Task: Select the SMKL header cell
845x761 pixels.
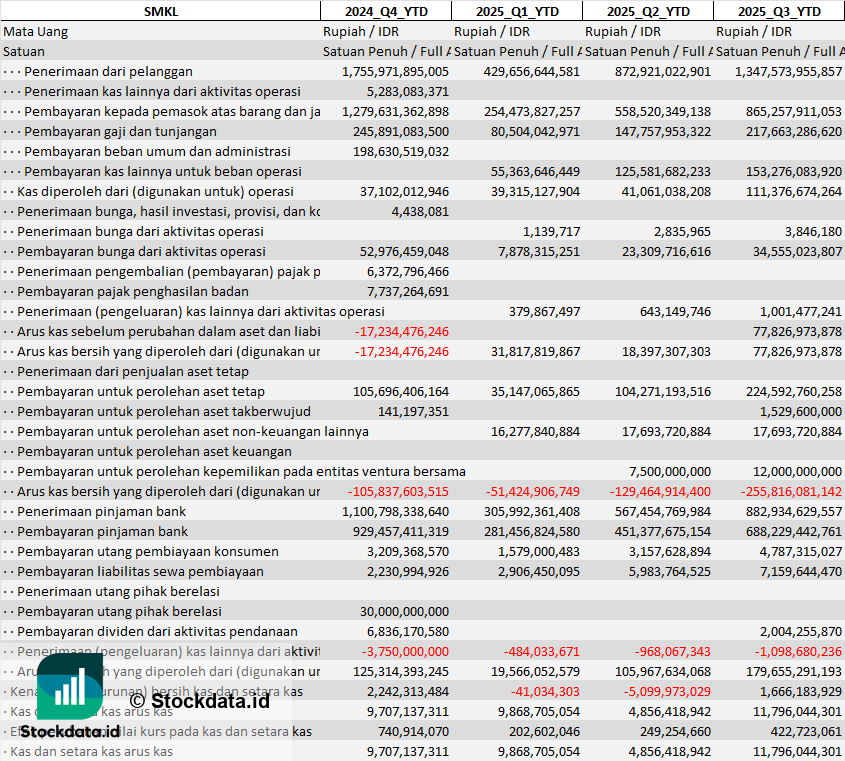Action: (160, 11)
